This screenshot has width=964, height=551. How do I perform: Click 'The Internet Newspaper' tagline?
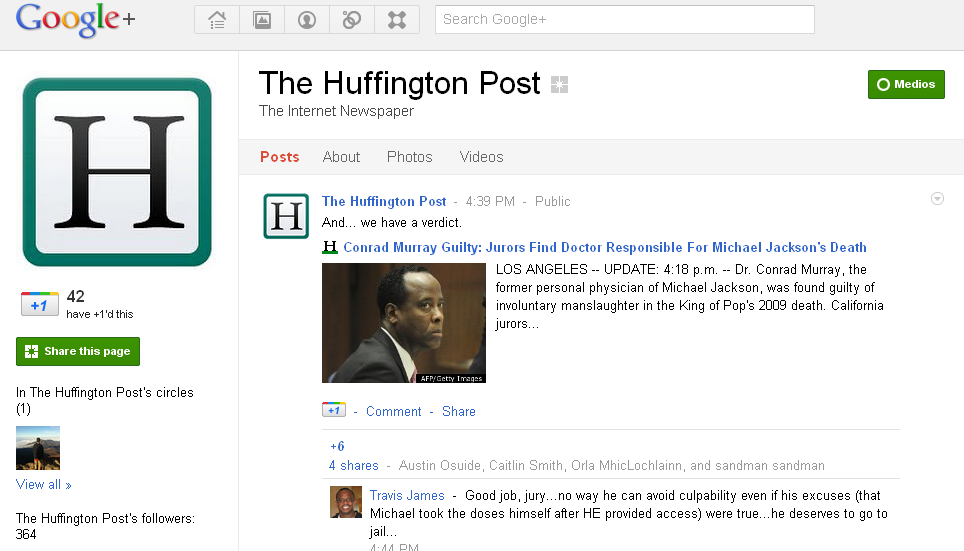click(336, 111)
